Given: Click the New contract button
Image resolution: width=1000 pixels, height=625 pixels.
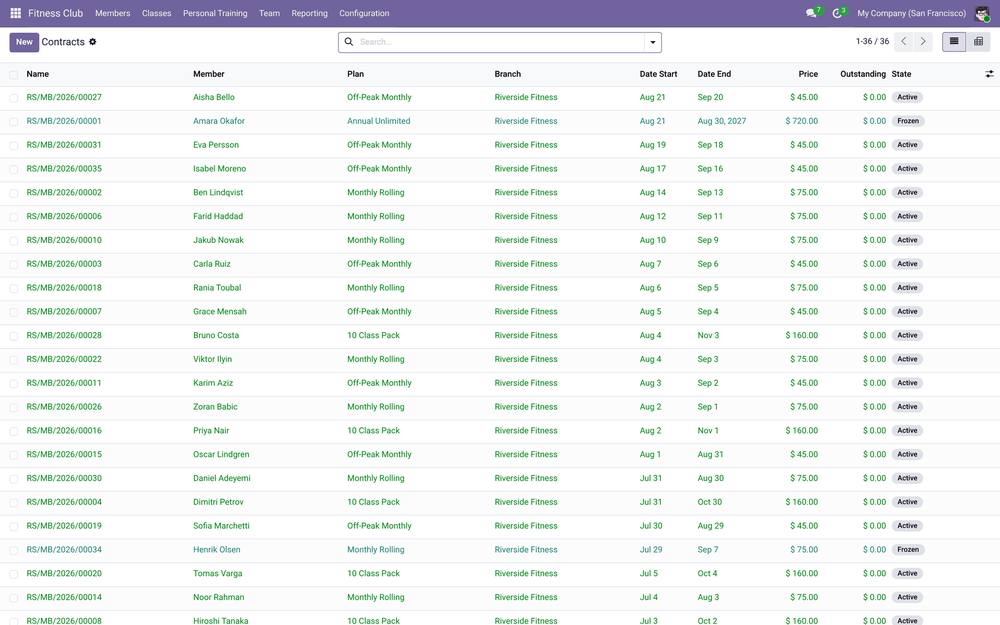Looking at the screenshot, I should (24, 42).
